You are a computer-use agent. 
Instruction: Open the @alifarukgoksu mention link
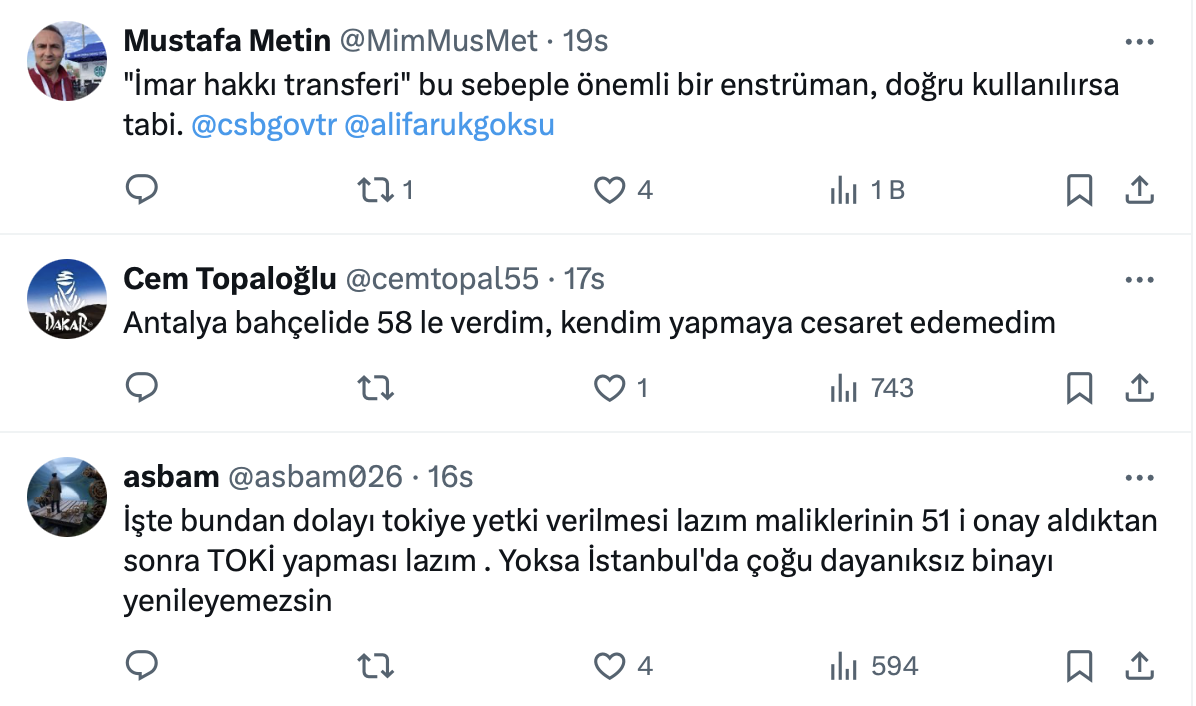(x=449, y=126)
